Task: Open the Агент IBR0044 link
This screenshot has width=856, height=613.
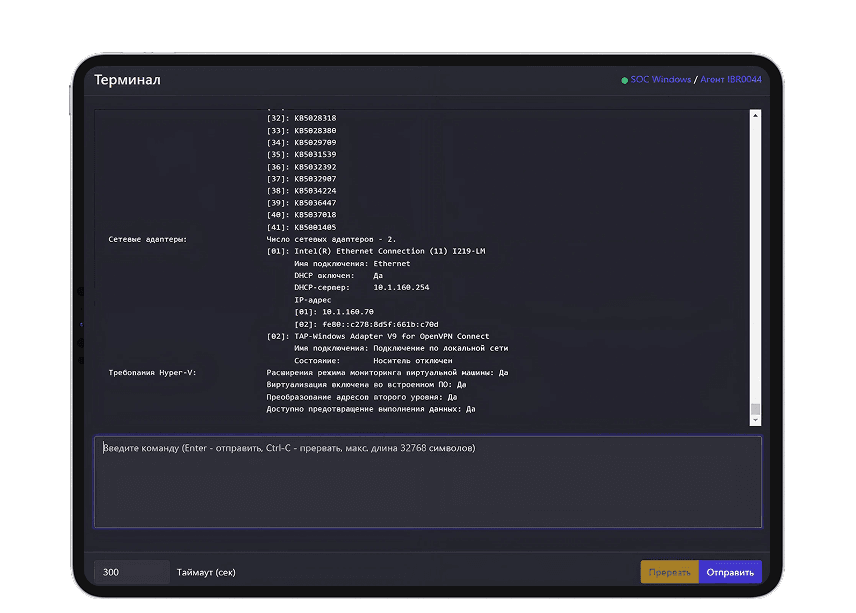Action: 730,80
